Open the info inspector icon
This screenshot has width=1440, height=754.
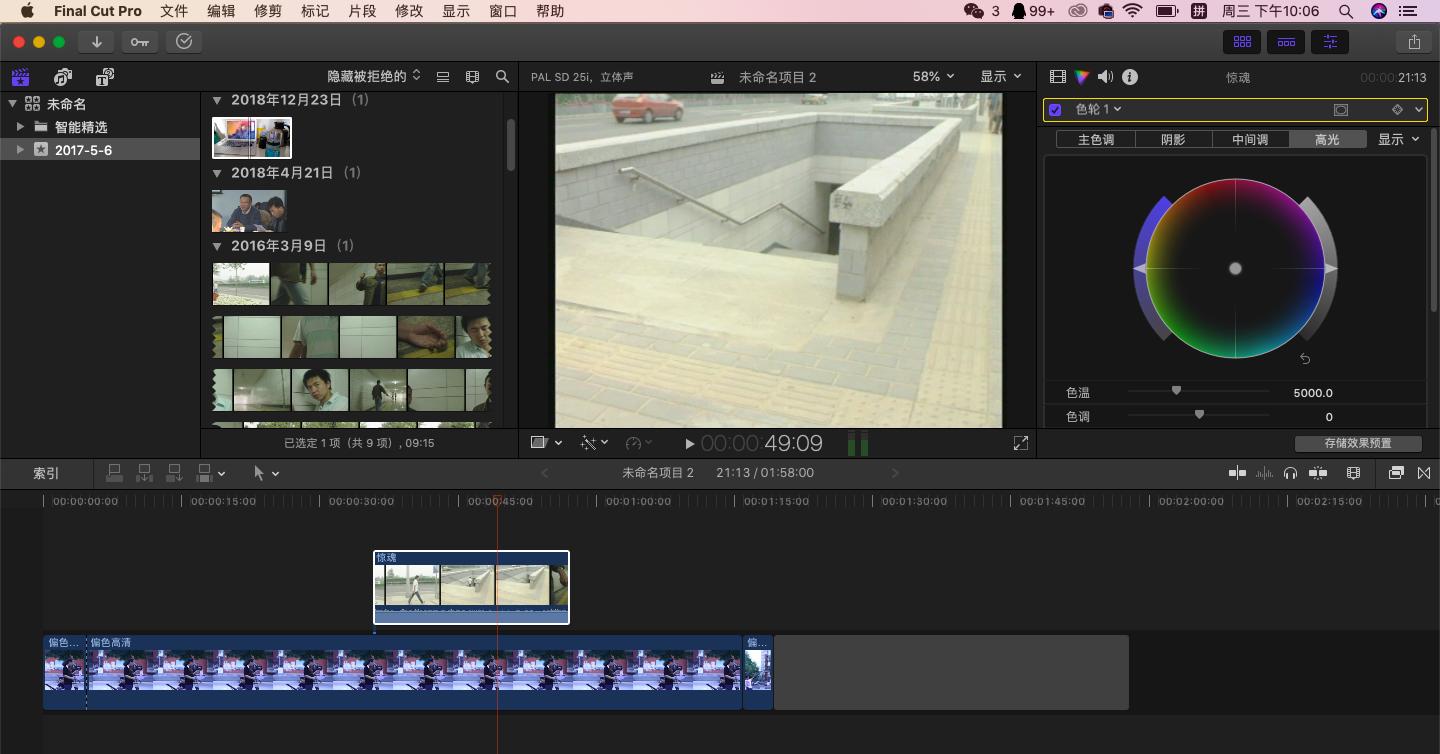(x=1130, y=77)
